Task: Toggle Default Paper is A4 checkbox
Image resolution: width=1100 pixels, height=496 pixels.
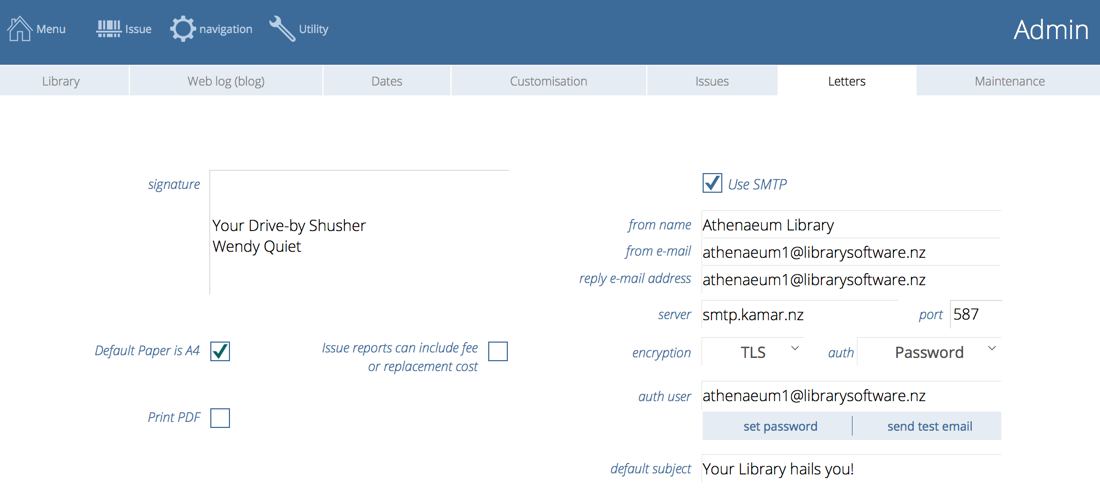Action: pyautogui.click(x=220, y=351)
